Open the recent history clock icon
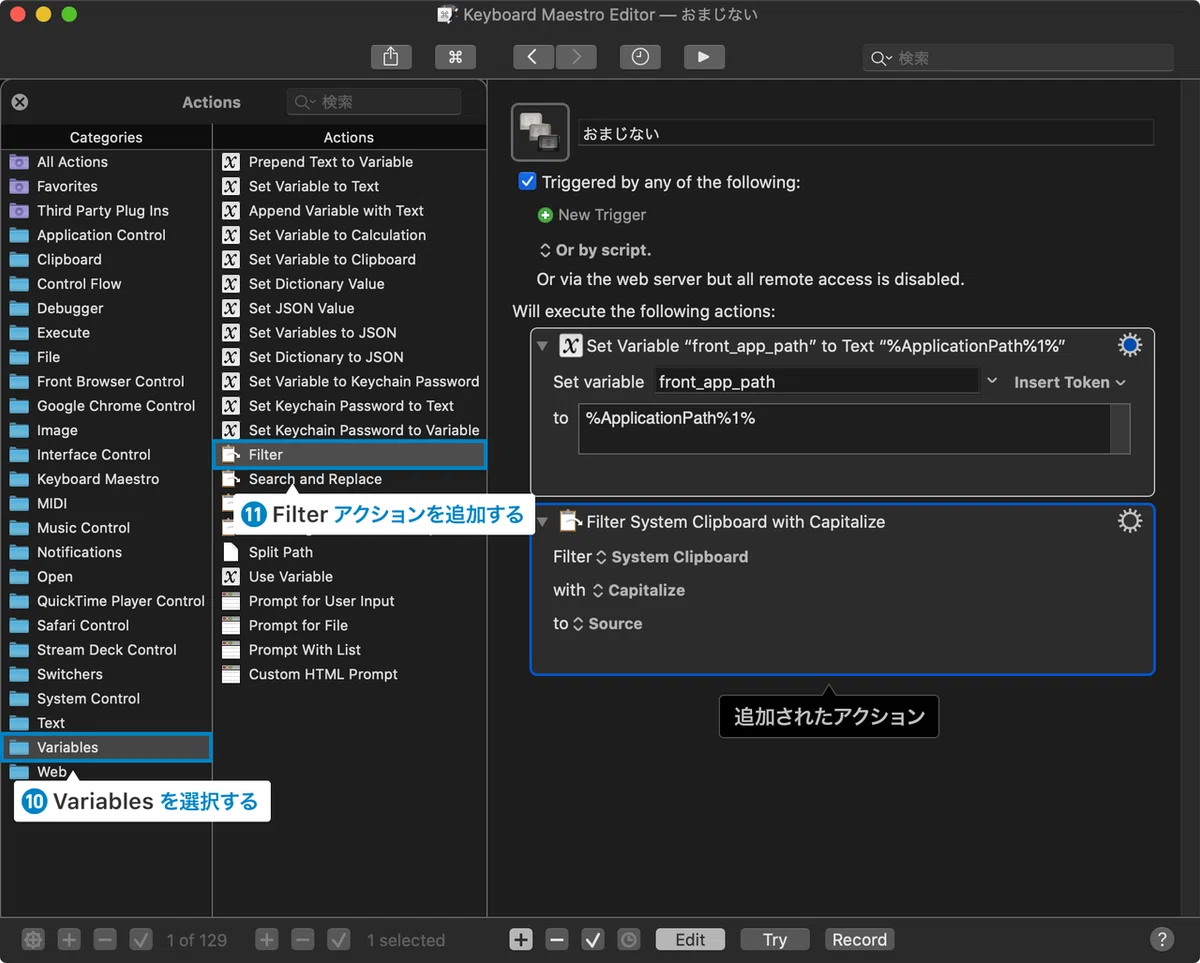The height and width of the screenshot is (963, 1200). point(640,57)
